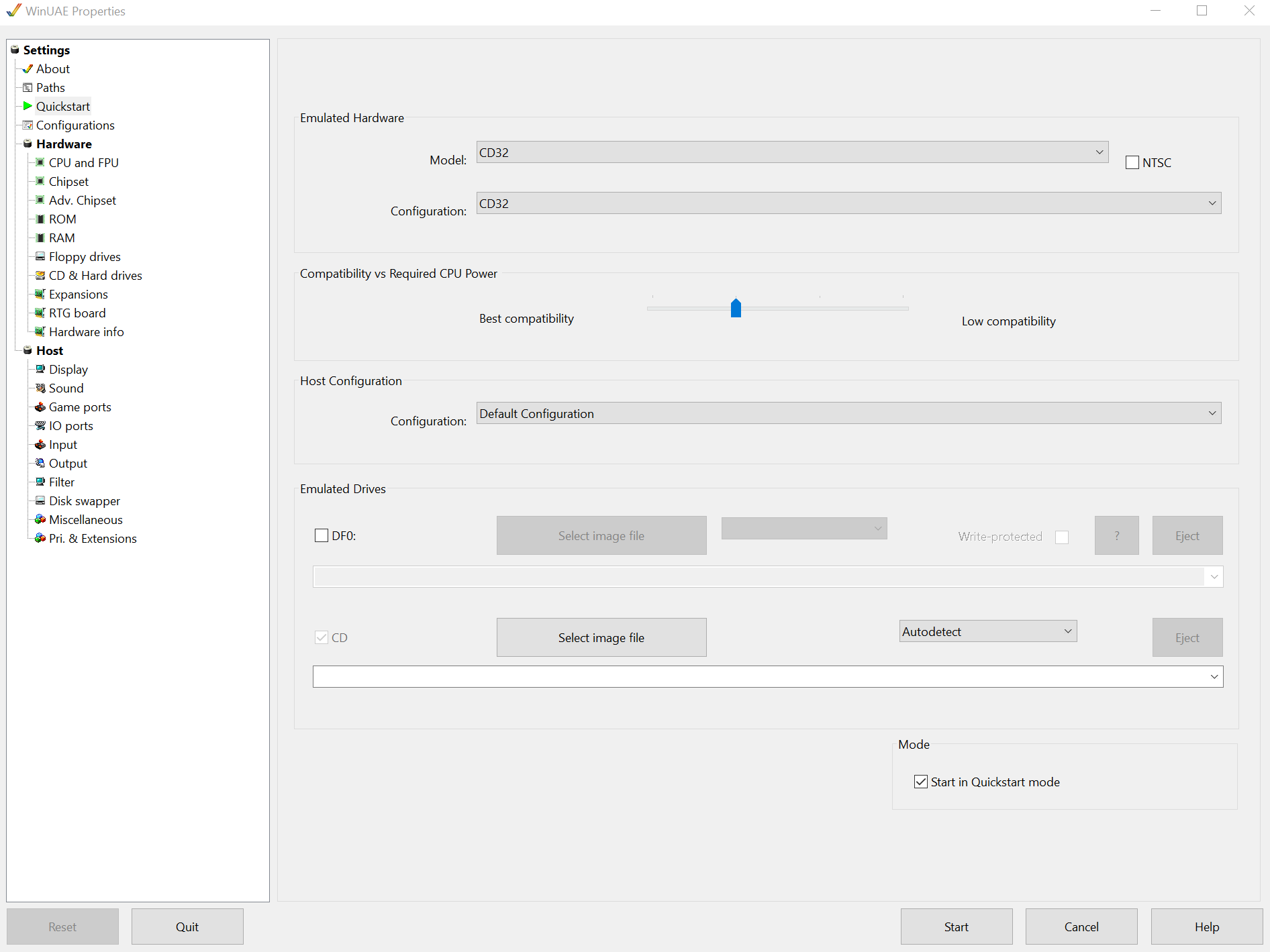Click the Configurations icon in tree
Screen dimensions: 1270x952
[x=28, y=125]
